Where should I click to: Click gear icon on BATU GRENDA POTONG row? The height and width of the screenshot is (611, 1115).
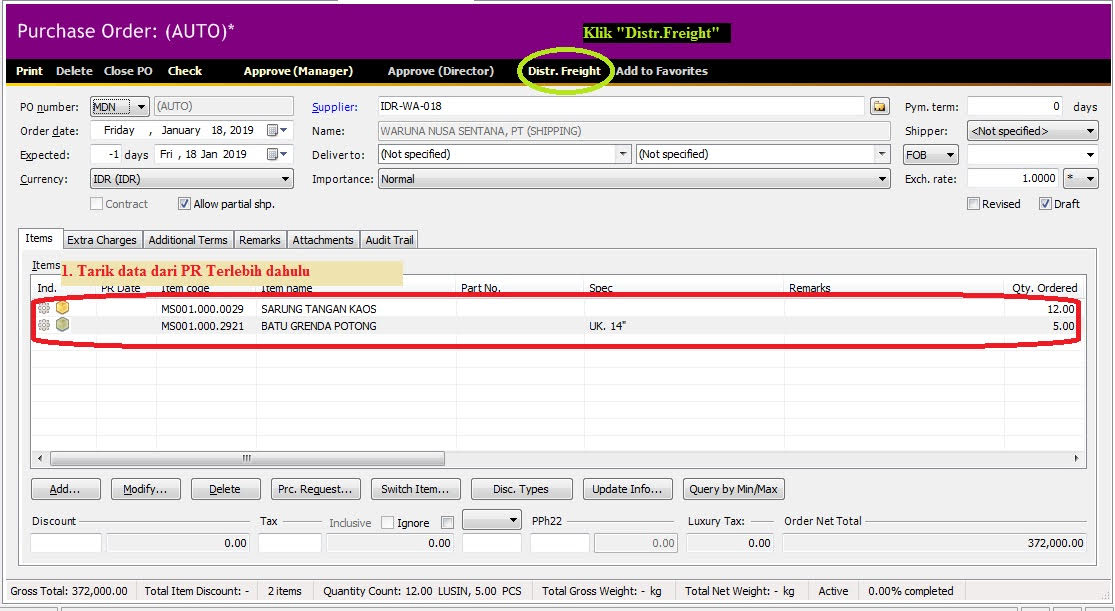pyautogui.click(x=44, y=326)
